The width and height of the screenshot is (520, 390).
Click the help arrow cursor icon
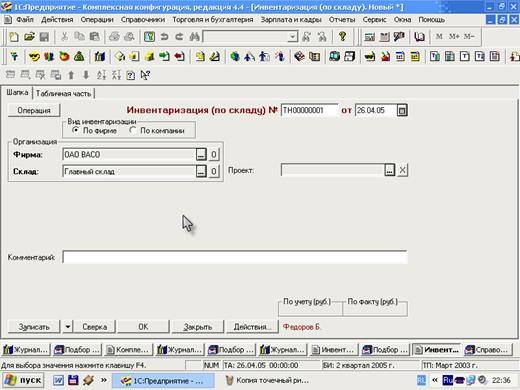(145, 75)
